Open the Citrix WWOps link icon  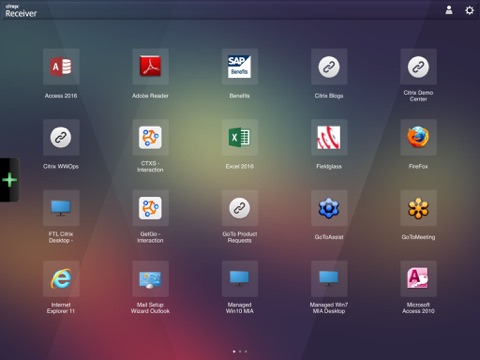pos(61,137)
